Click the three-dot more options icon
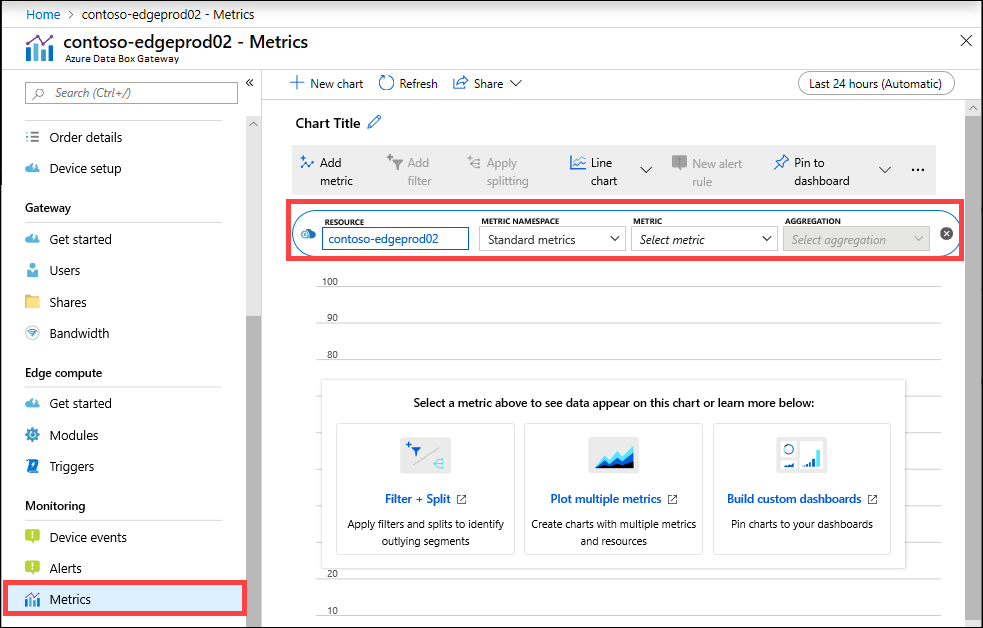983x628 pixels. [x=918, y=170]
